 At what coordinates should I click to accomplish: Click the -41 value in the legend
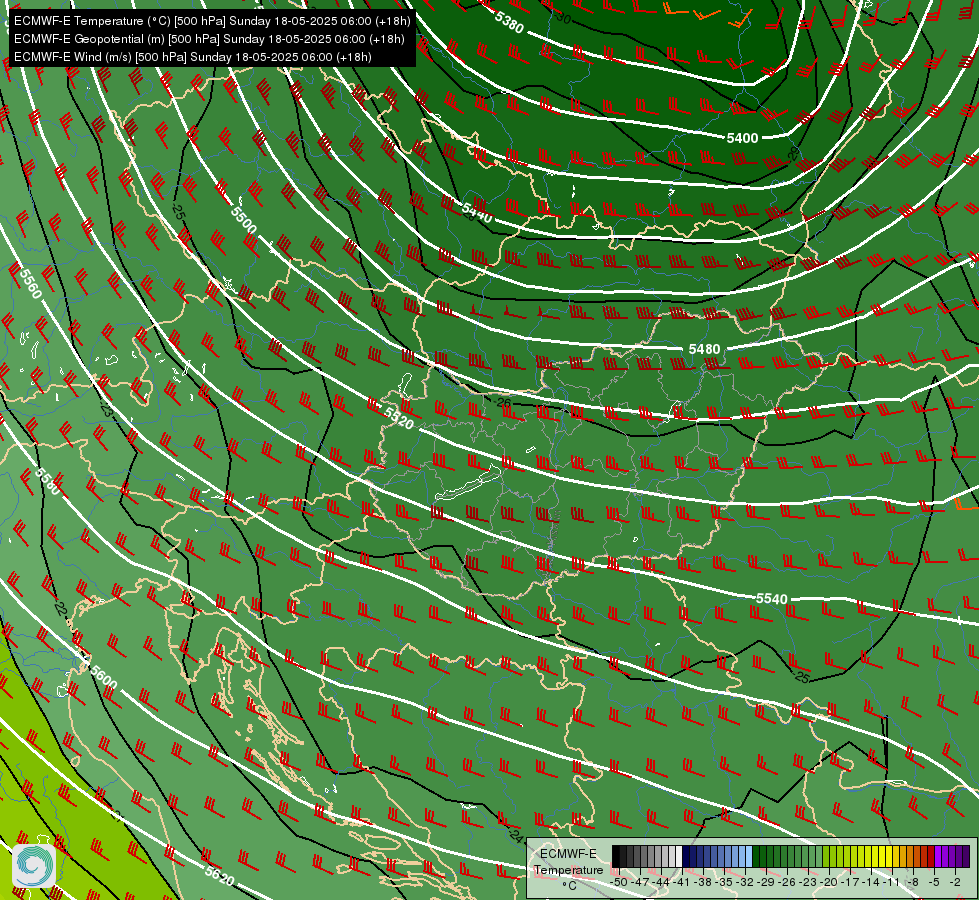point(682,882)
